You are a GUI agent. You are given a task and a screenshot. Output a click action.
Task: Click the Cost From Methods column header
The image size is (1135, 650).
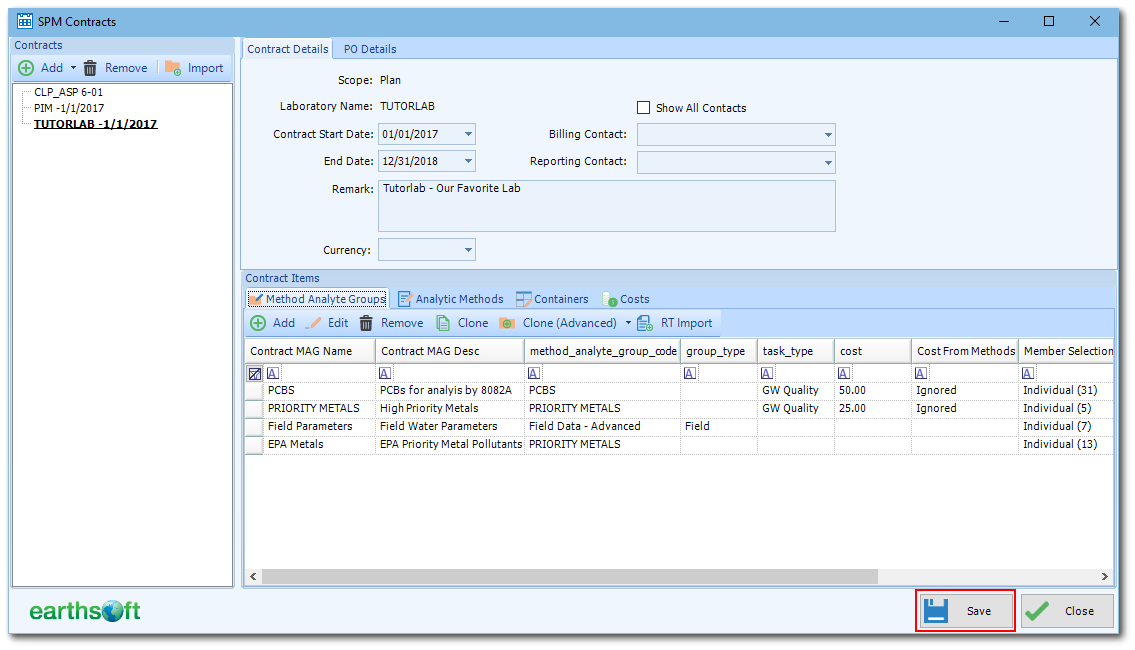(x=965, y=351)
